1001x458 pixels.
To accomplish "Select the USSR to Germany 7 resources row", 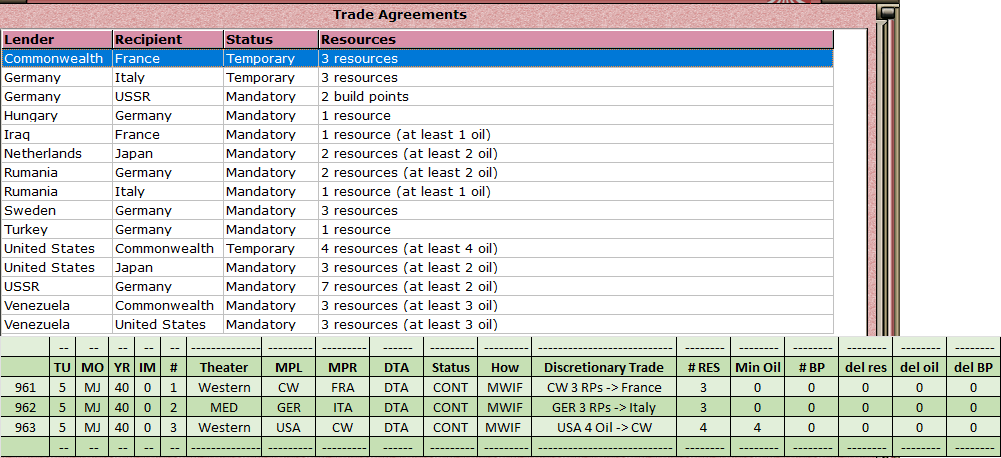I will (x=418, y=286).
